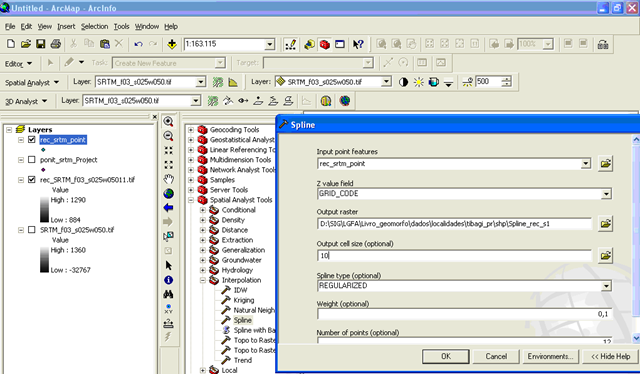This screenshot has height=374, width=640.
Task: Click the Full Extent globe icon
Action: click(x=168, y=193)
